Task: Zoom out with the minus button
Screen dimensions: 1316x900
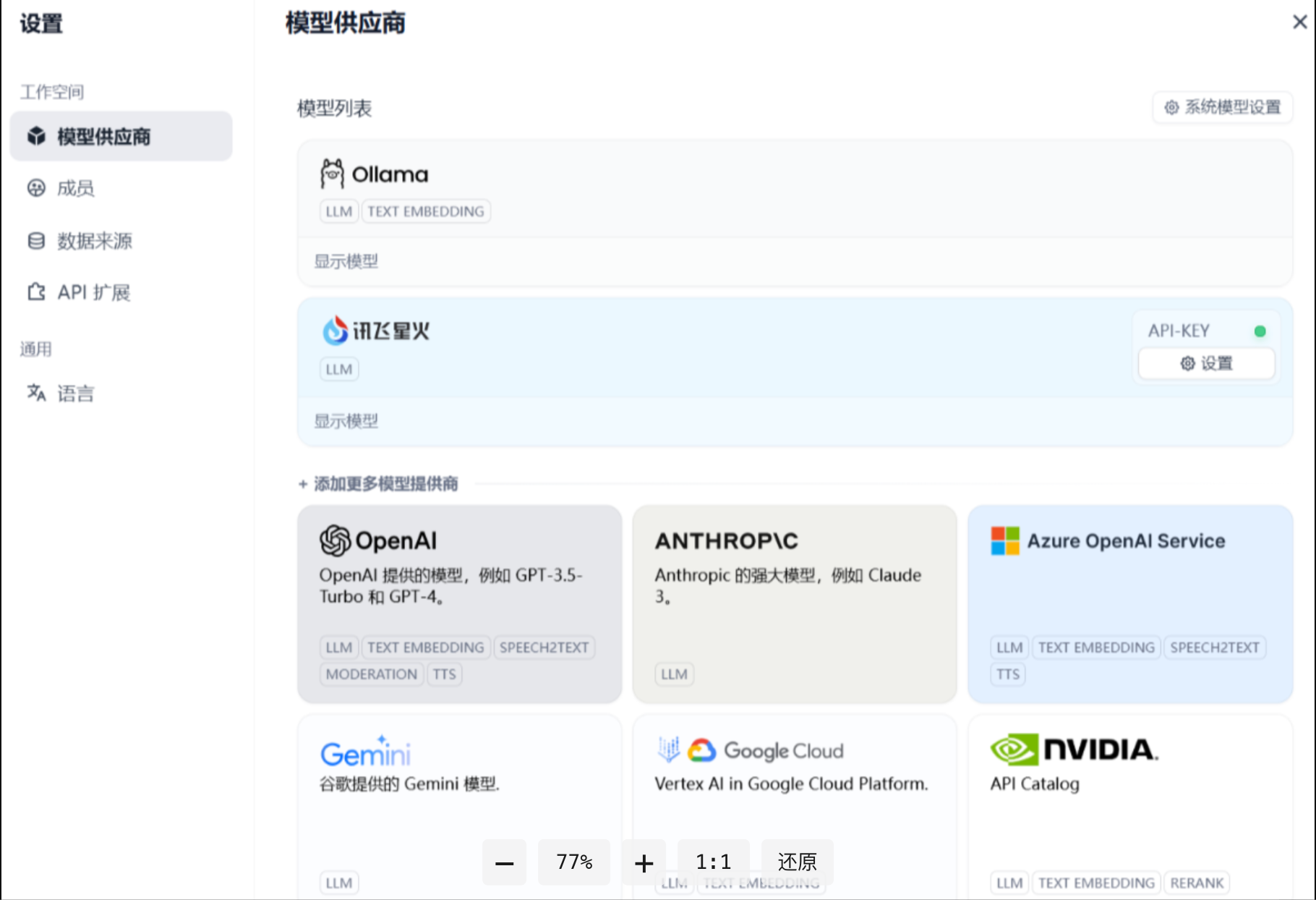Action: 505,862
